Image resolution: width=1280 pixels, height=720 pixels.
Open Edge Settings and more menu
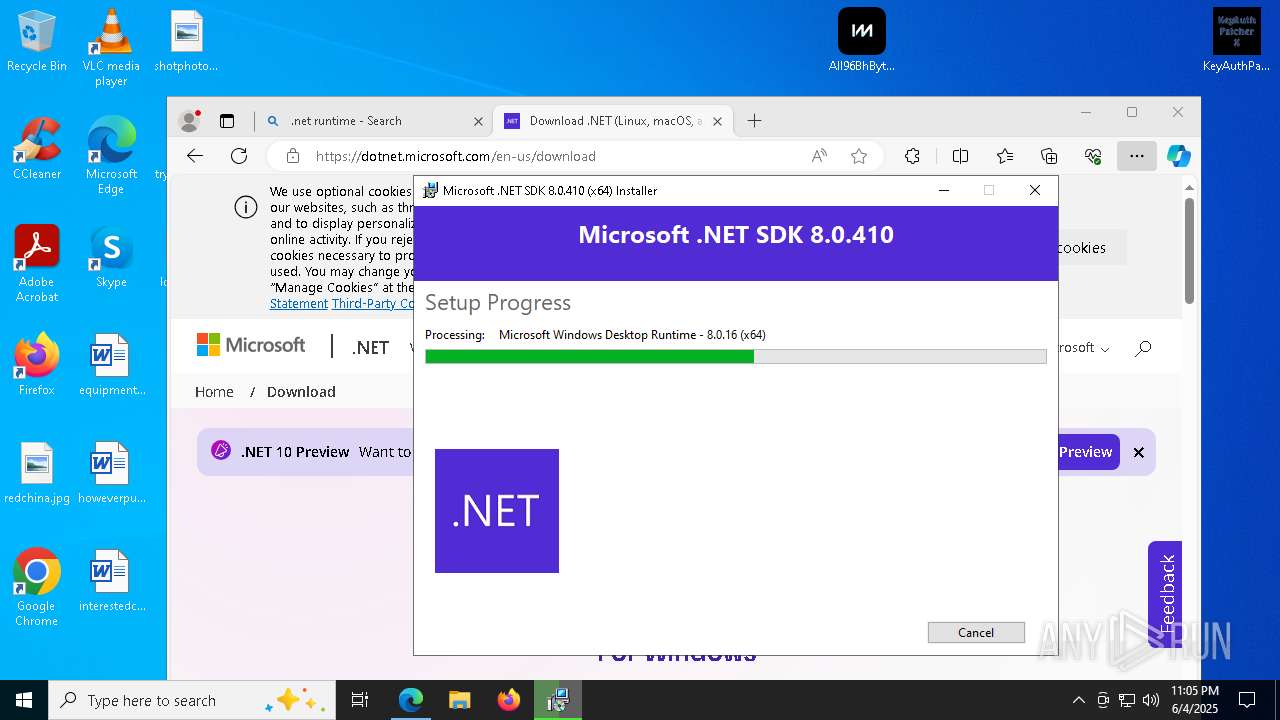tap(1137, 156)
